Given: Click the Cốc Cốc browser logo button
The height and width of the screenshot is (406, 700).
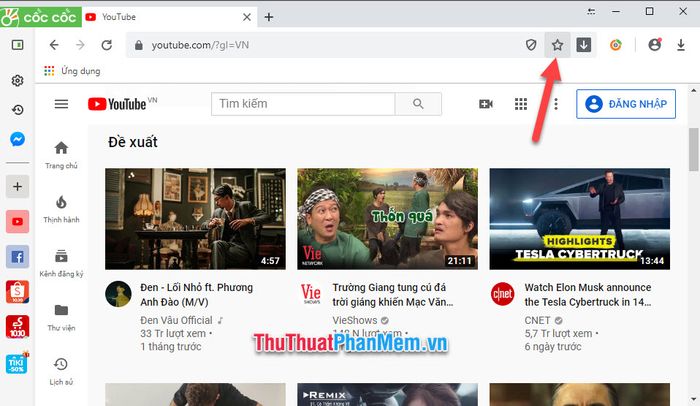Looking at the screenshot, I should point(40,17).
